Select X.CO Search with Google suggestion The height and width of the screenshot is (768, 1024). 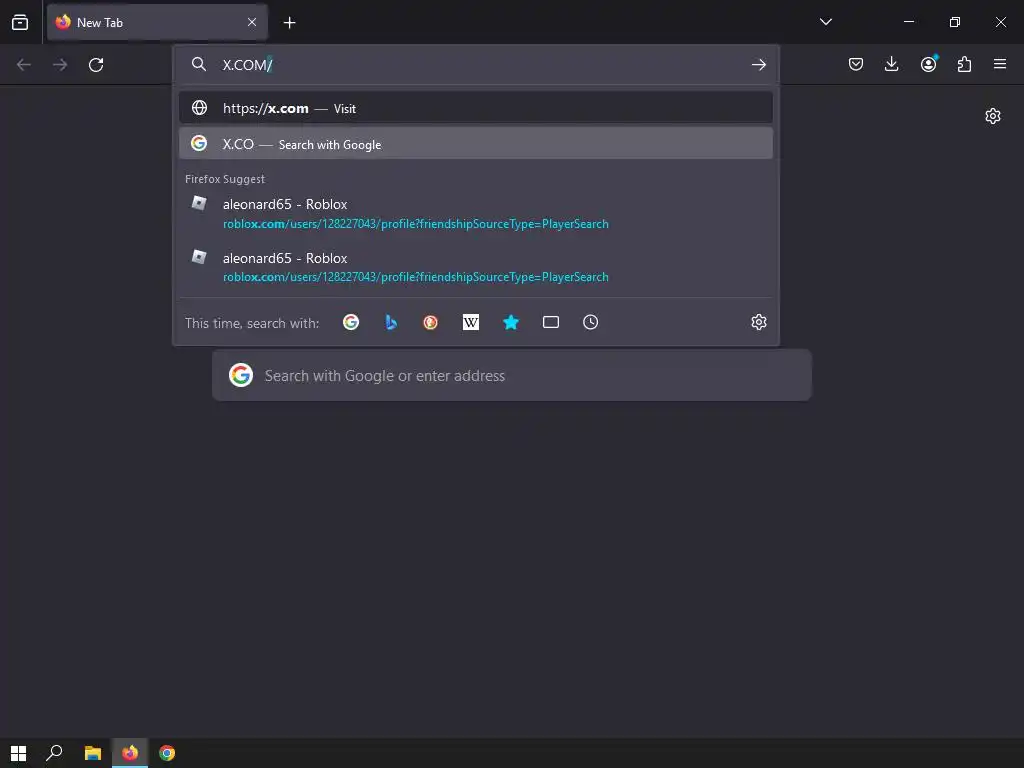click(x=475, y=144)
